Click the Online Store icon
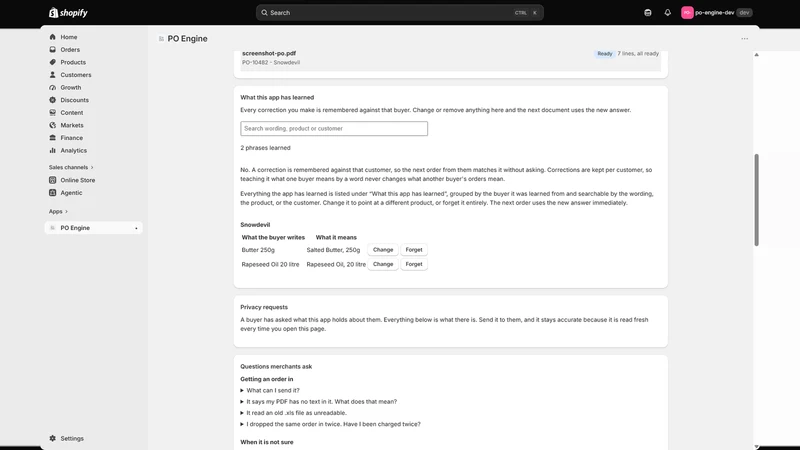 pyautogui.click(x=53, y=180)
